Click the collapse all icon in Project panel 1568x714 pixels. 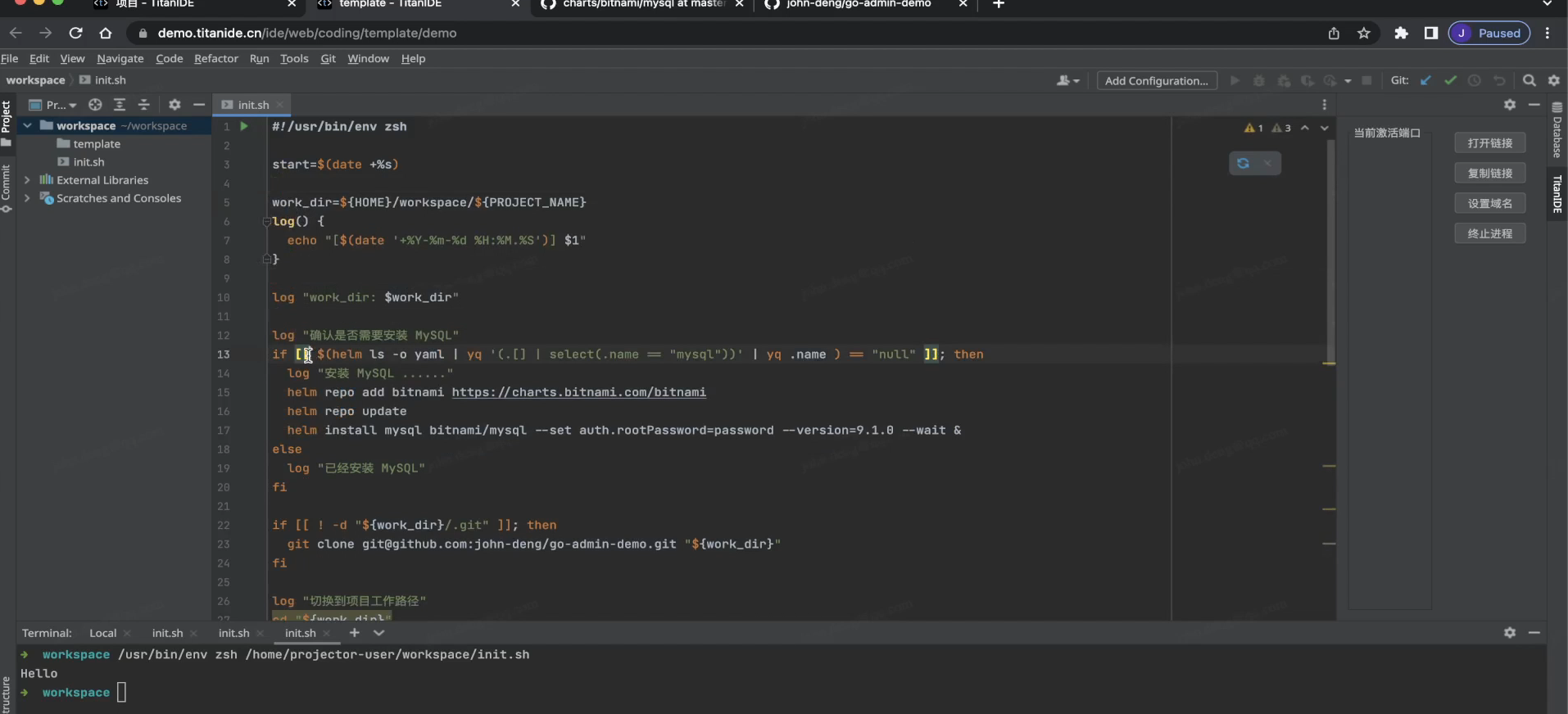143,105
